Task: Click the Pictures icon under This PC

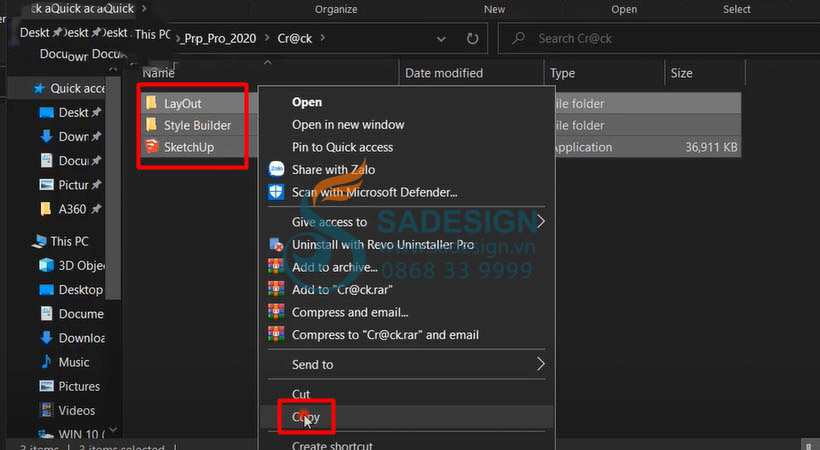Action: point(47,386)
